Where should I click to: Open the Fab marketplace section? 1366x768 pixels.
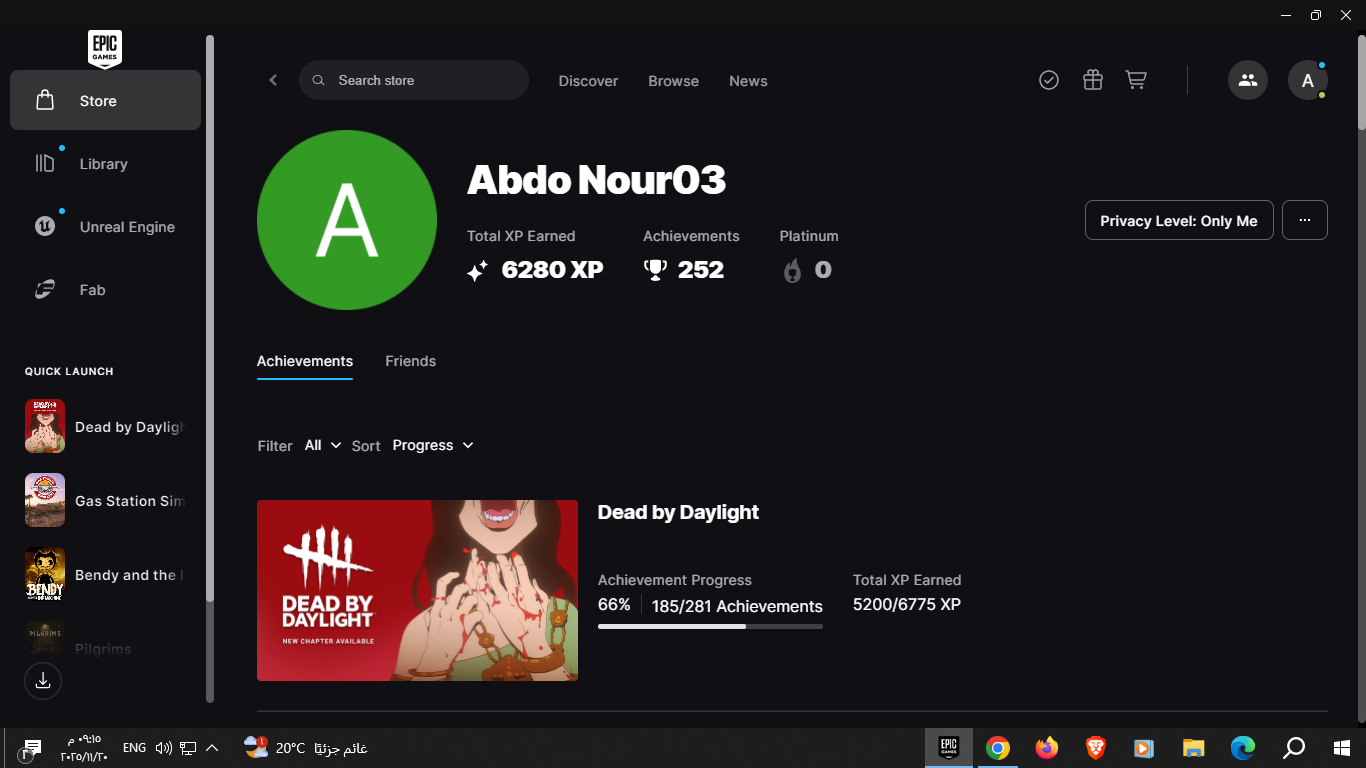(x=92, y=289)
